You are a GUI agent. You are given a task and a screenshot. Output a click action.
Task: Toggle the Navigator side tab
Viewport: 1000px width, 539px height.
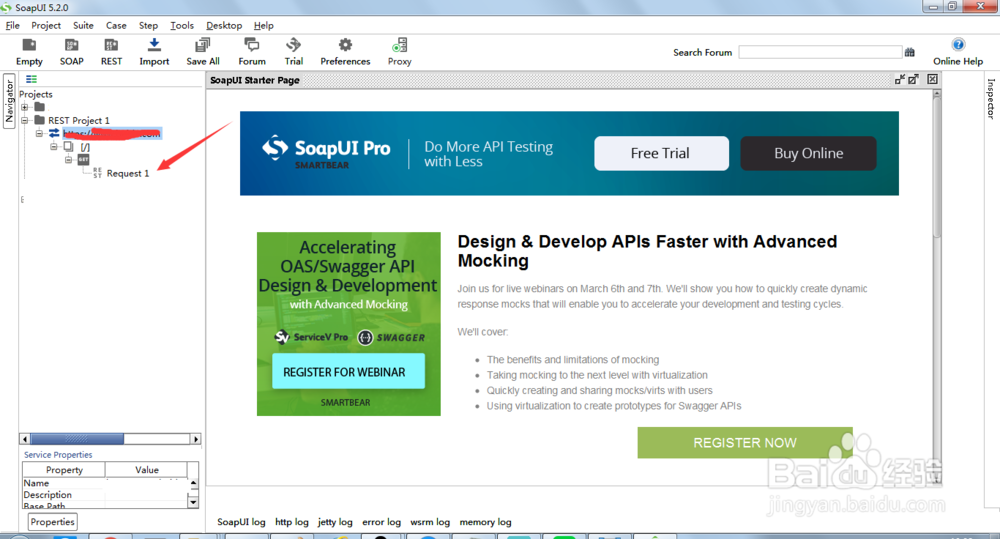9,101
